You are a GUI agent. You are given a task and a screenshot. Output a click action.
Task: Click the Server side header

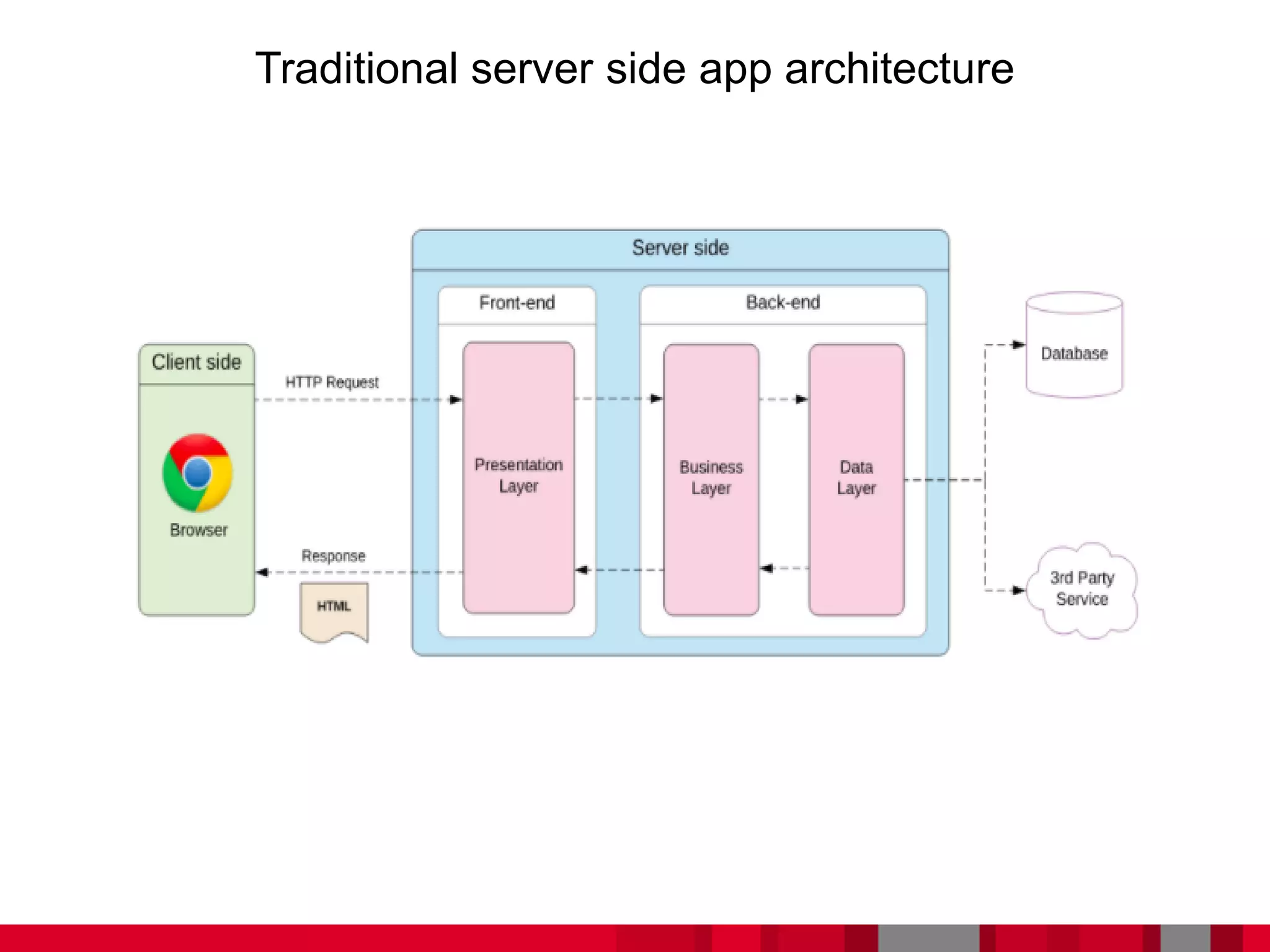click(680, 248)
